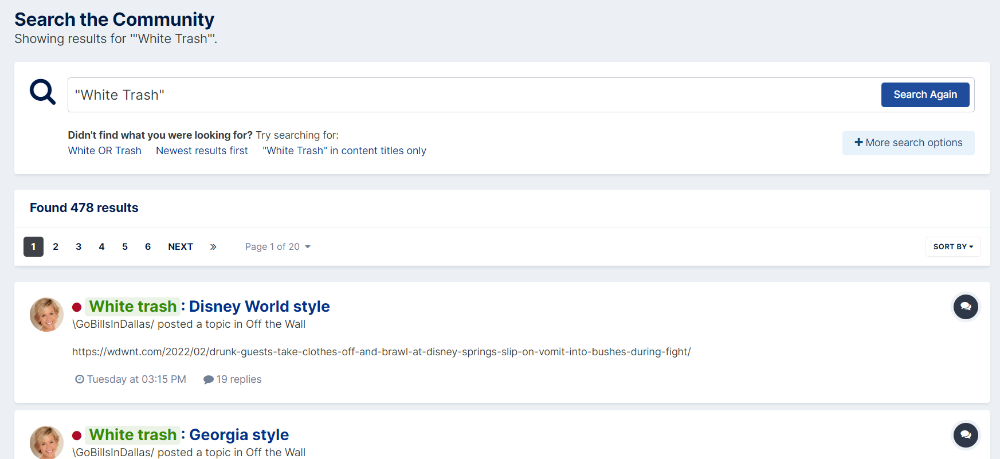Click the last page double-chevron icon
This screenshot has width=1000, height=459.
[x=213, y=247]
